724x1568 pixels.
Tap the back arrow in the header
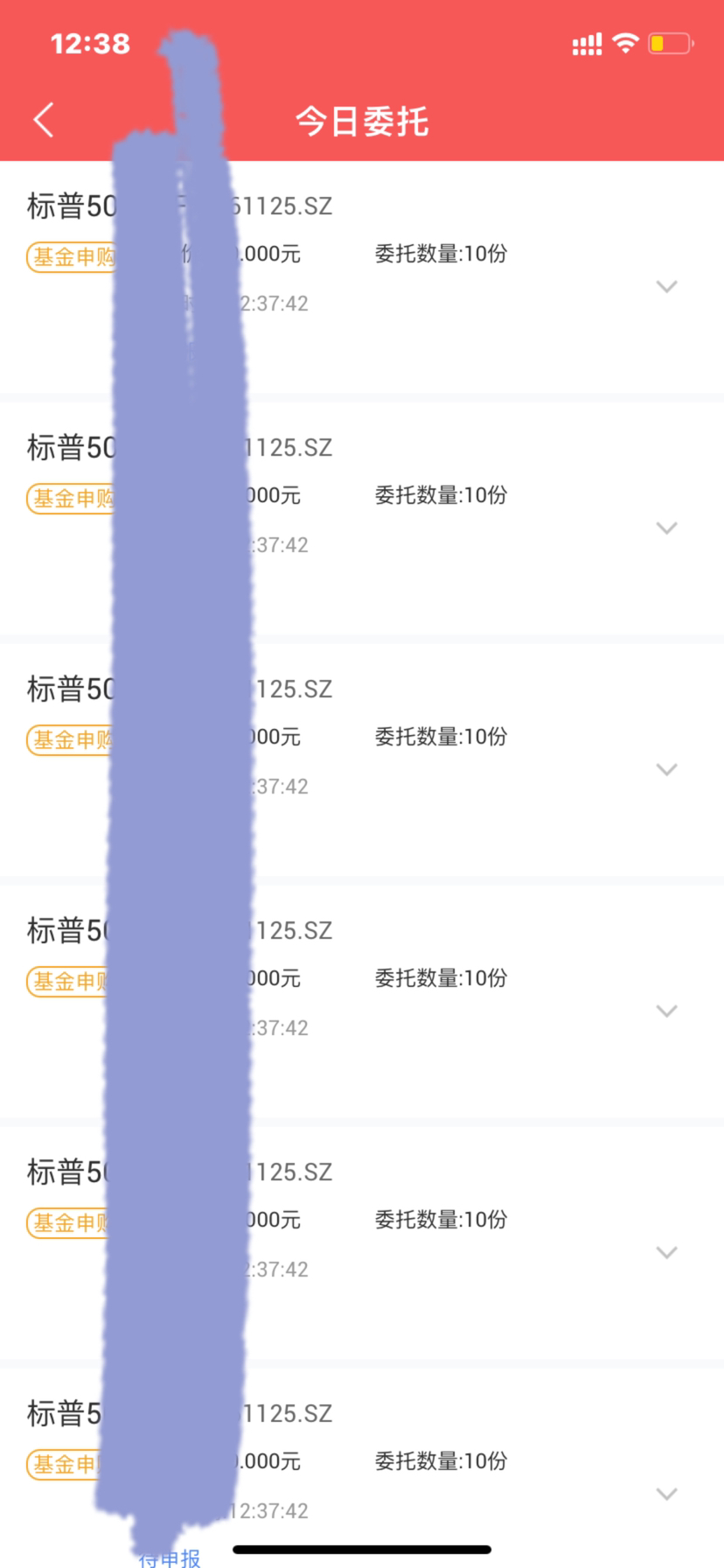tap(44, 120)
